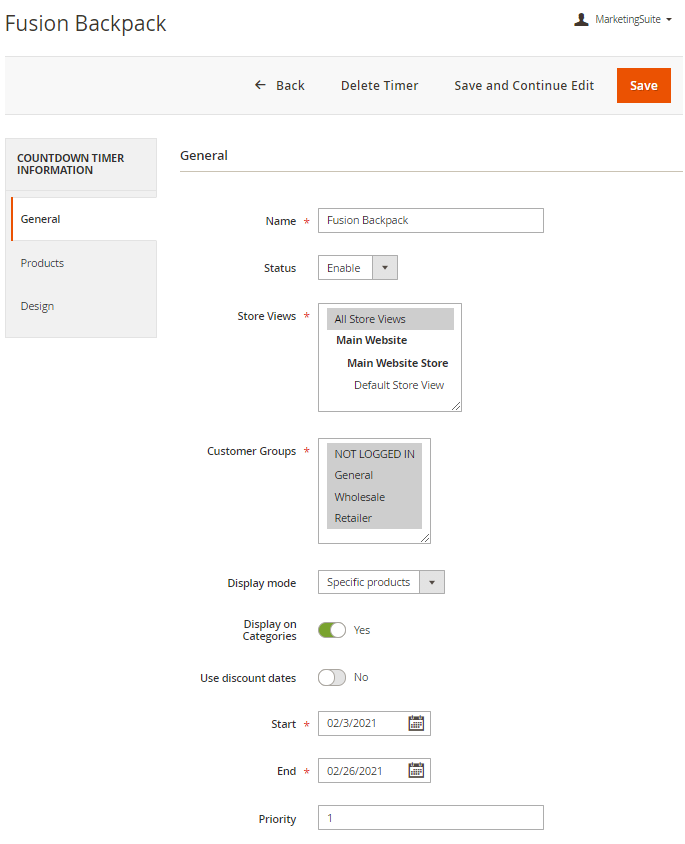
Task: Click the Back arrow button
Action: [279, 85]
